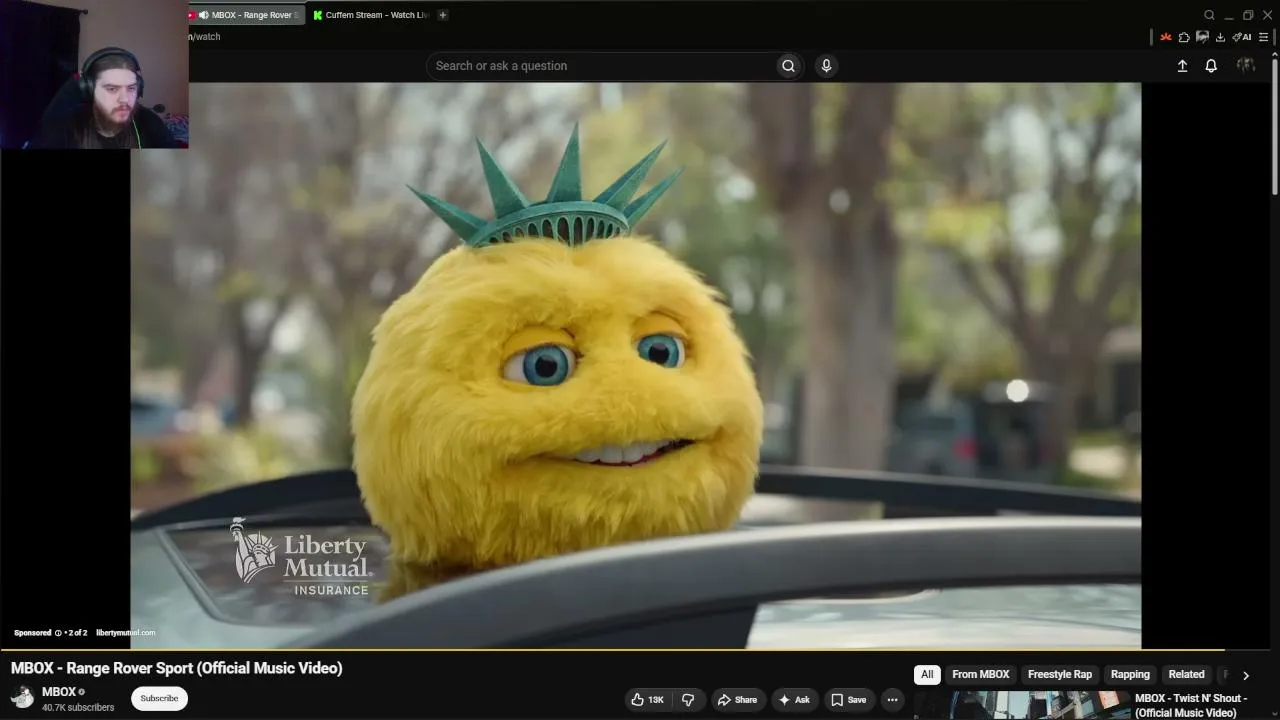Select the Rapping filter chip
1280x720 pixels.
[x=1130, y=674]
